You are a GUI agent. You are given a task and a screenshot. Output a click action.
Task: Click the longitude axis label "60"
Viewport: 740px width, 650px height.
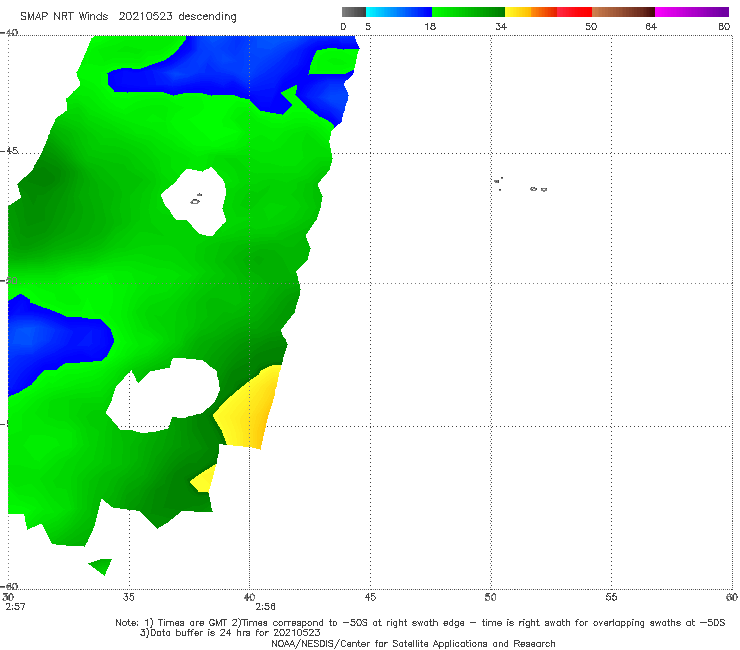point(732,597)
